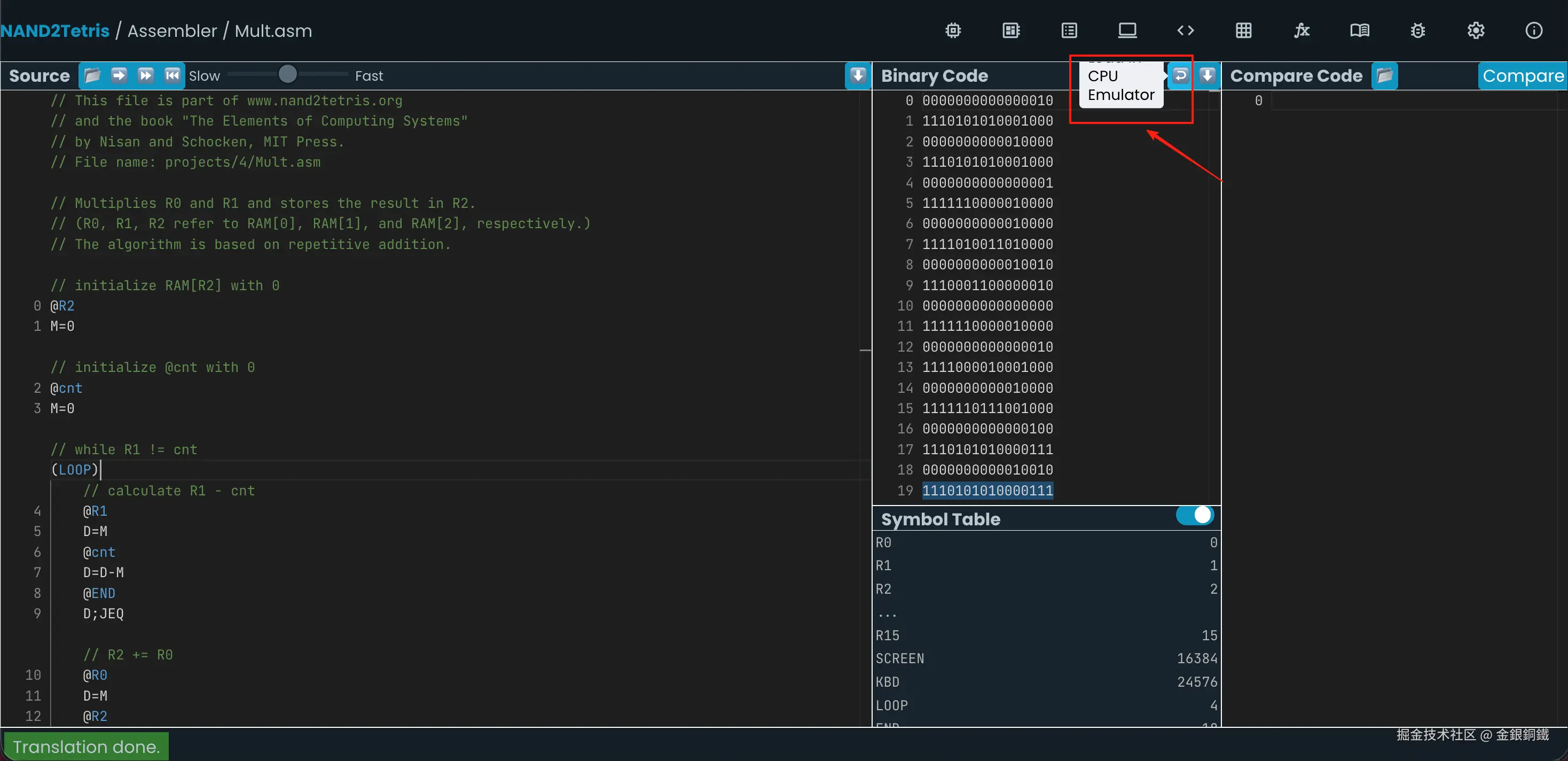Click the info about icon
The image size is (1568, 761).
pyautogui.click(x=1533, y=30)
